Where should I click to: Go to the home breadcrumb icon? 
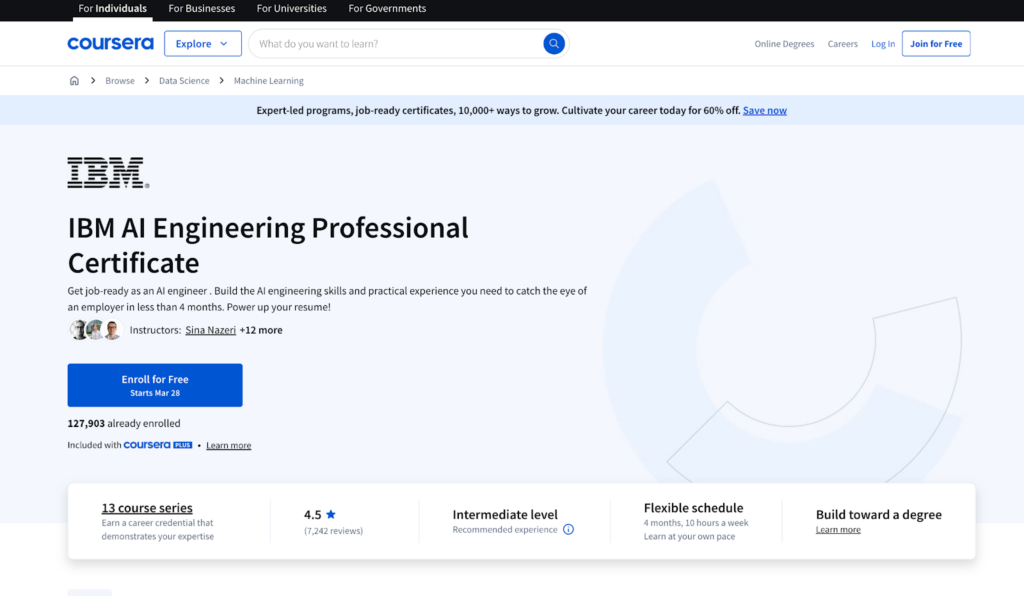click(74, 80)
